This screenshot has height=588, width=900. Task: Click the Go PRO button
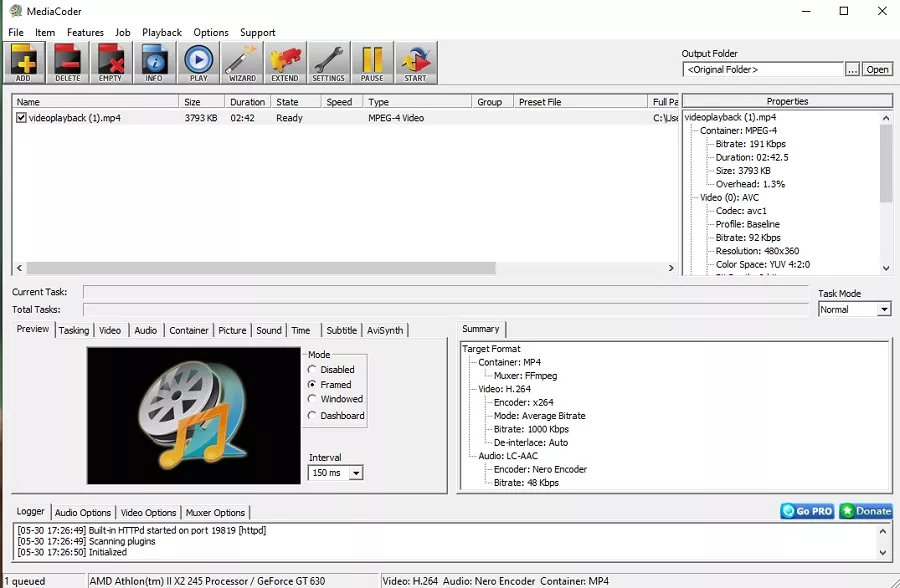pos(807,511)
